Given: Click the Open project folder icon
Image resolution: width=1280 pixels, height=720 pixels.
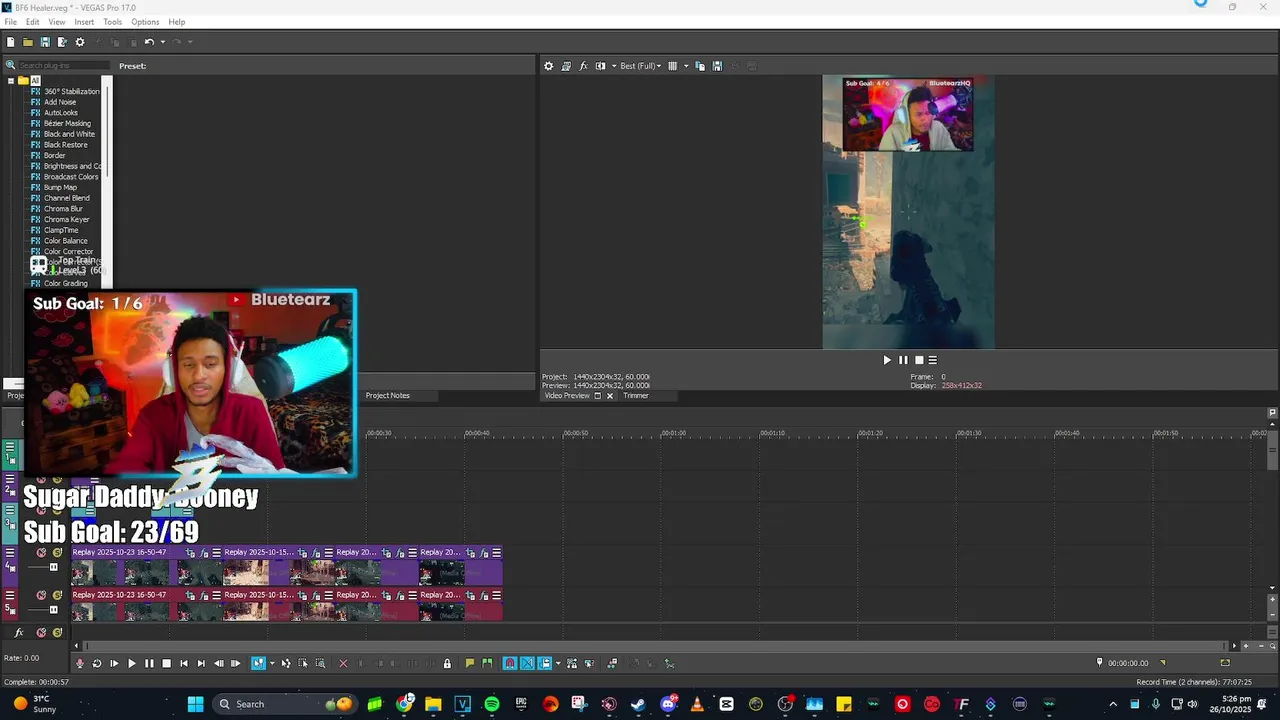Looking at the screenshot, I should (28, 42).
